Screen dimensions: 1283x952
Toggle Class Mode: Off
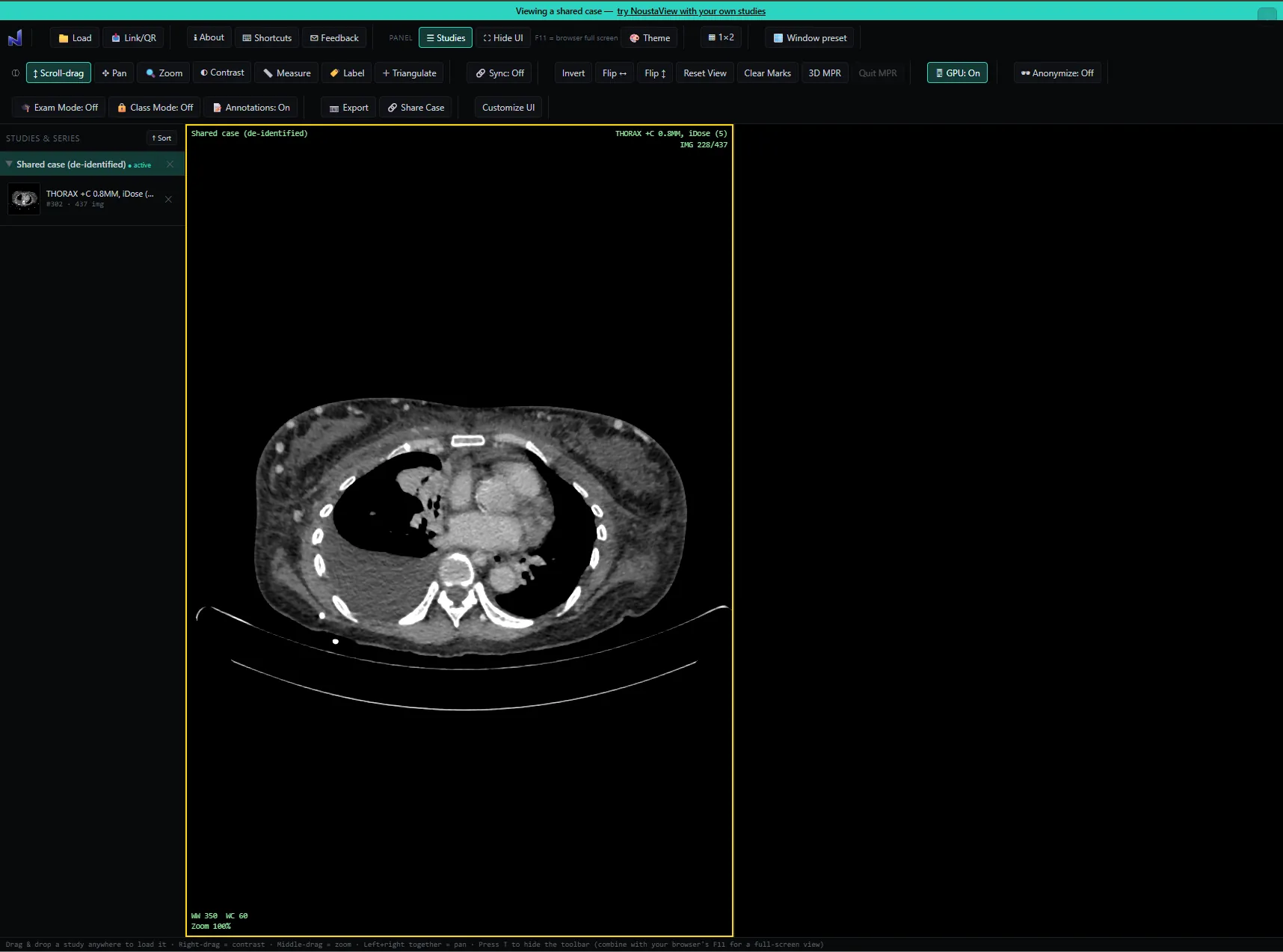point(155,108)
